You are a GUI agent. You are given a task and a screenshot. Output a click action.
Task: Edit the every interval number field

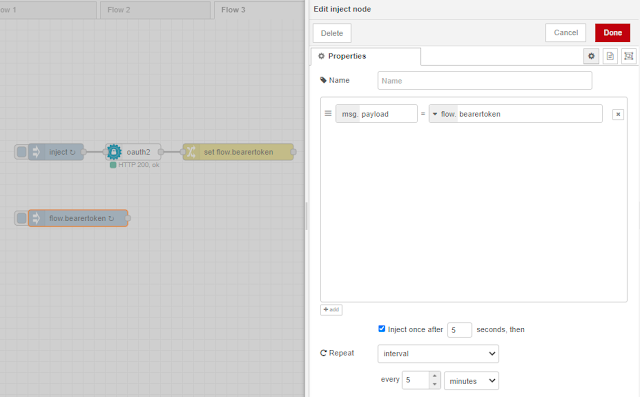click(416, 380)
